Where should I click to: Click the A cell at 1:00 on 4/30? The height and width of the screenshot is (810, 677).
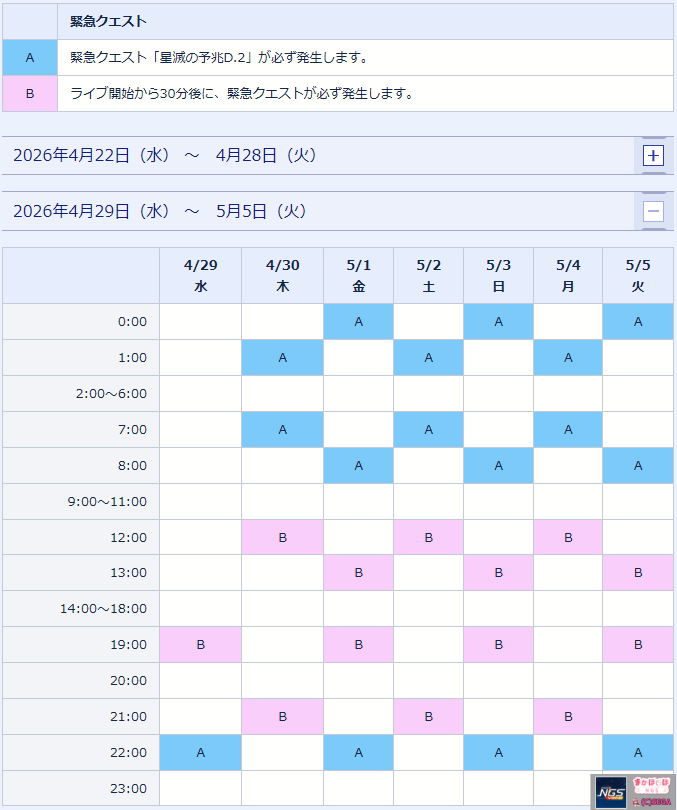click(282, 358)
